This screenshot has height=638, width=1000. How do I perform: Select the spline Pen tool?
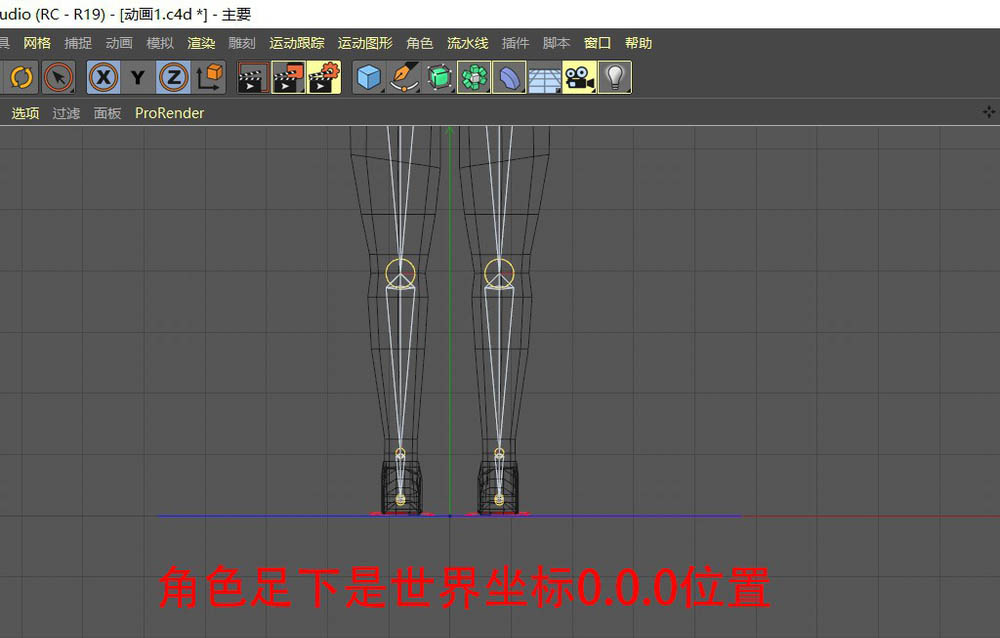coord(404,77)
